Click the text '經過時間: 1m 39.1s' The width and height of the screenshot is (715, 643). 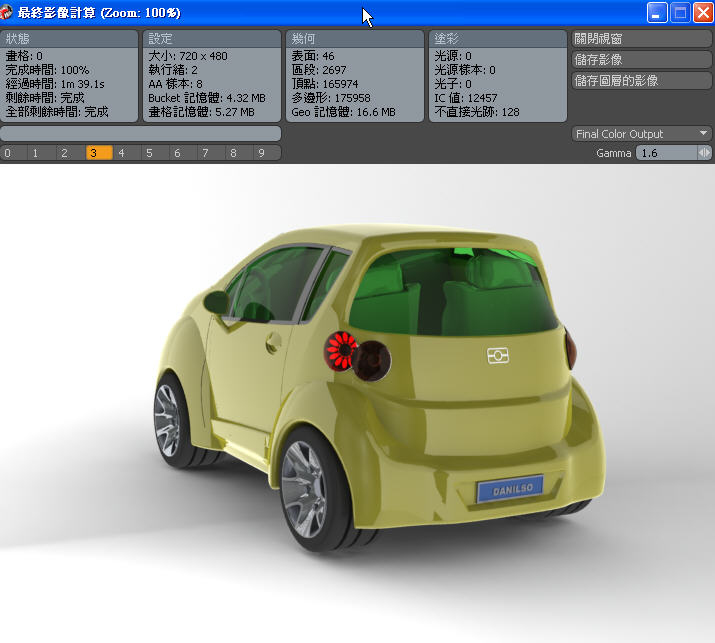click(x=55, y=84)
